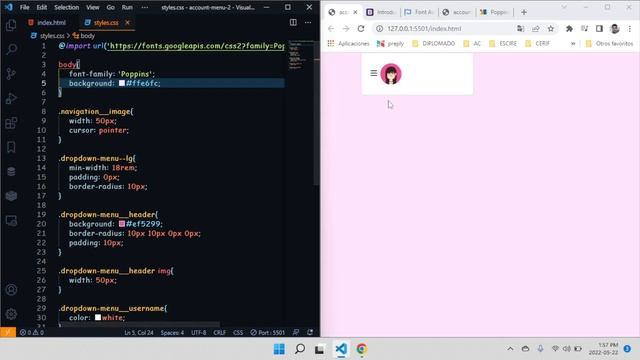The width and height of the screenshot is (640, 360).
Task: Click the translate page icon in Chrome
Action: pos(520,29)
